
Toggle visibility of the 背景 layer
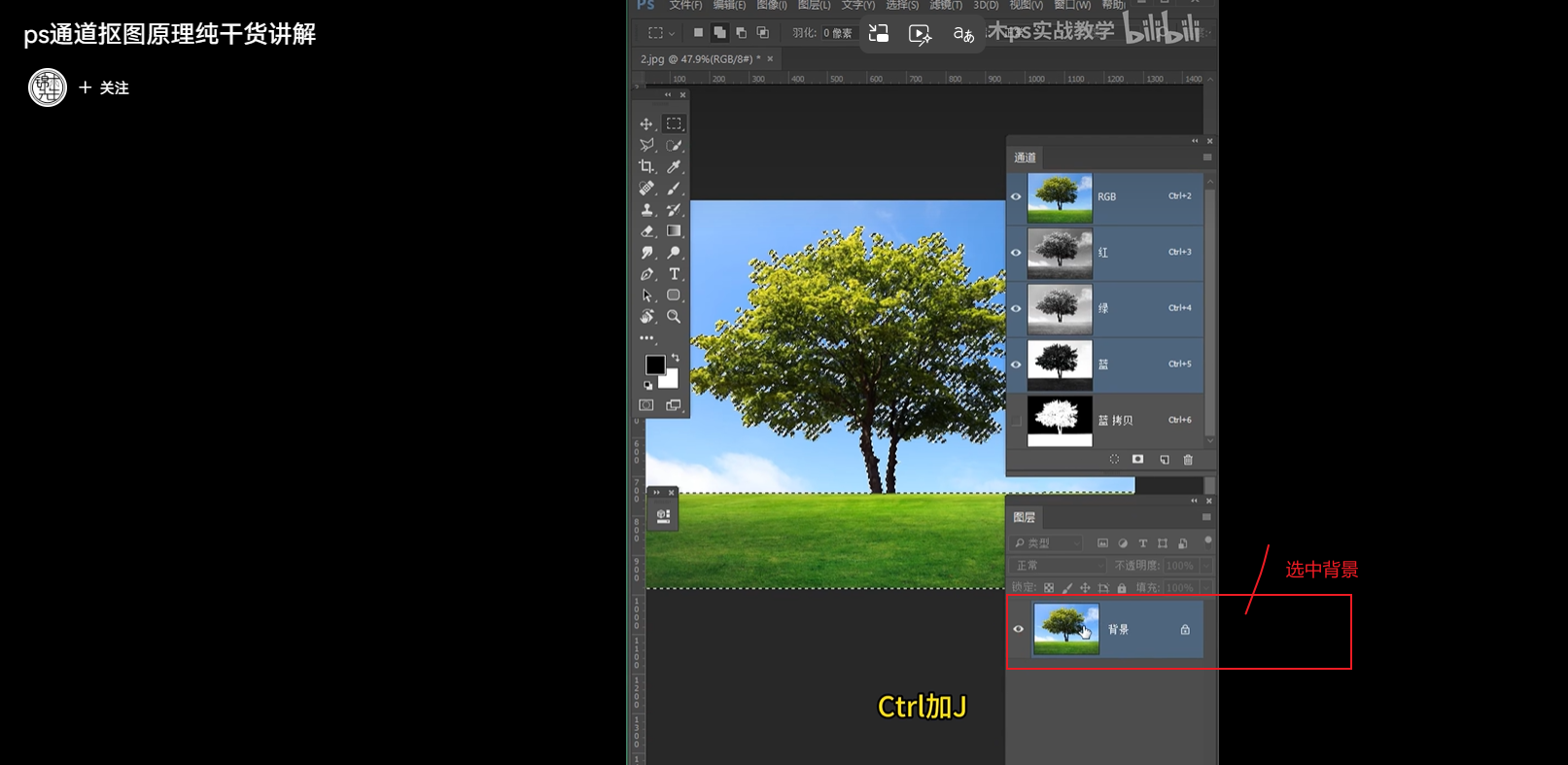click(1018, 629)
